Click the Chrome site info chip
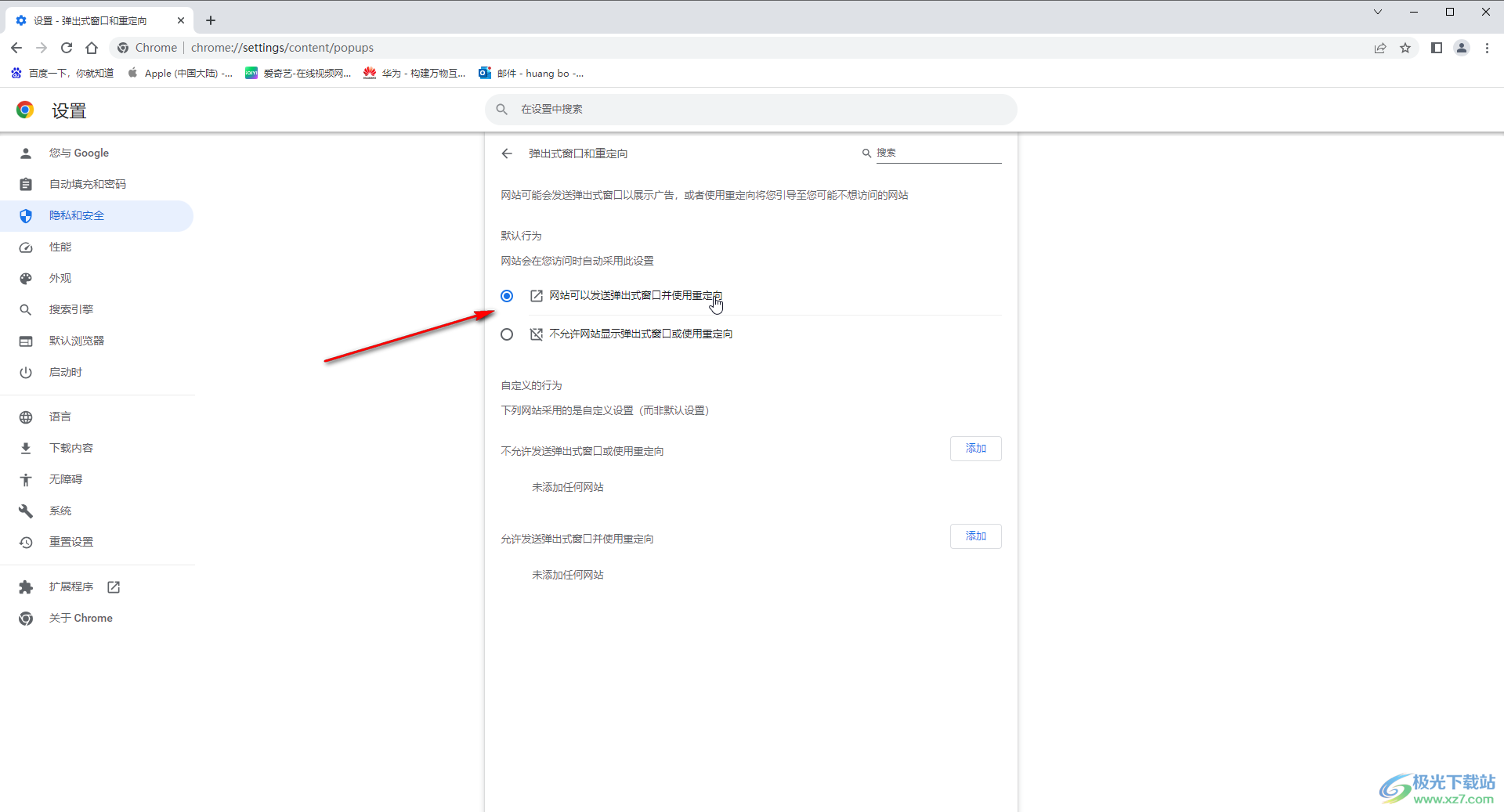 tap(146, 48)
